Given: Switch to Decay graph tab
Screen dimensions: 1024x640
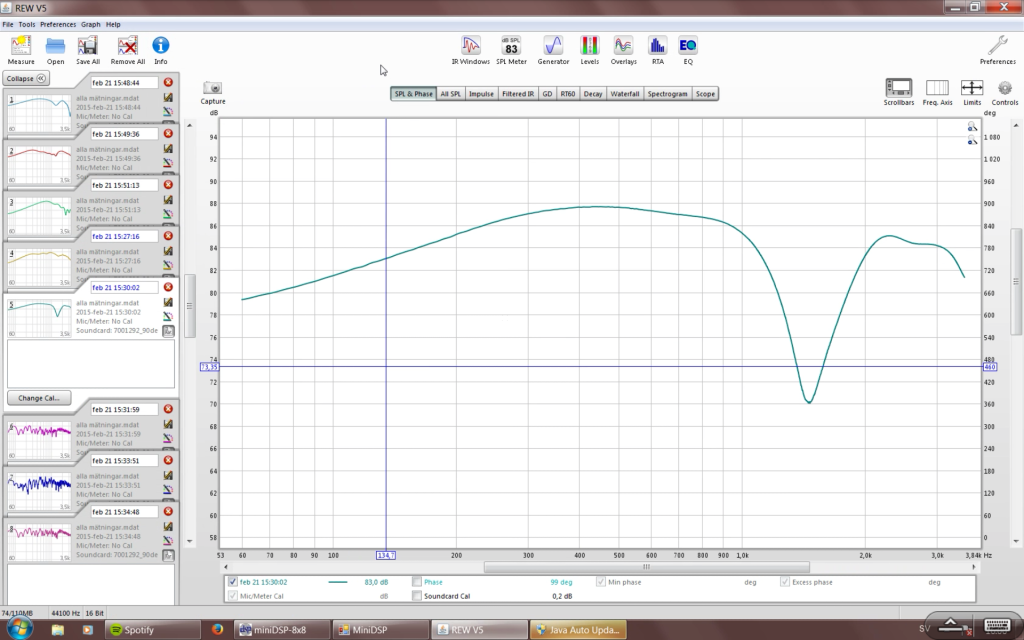Looking at the screenshot, I should point(593,93).
